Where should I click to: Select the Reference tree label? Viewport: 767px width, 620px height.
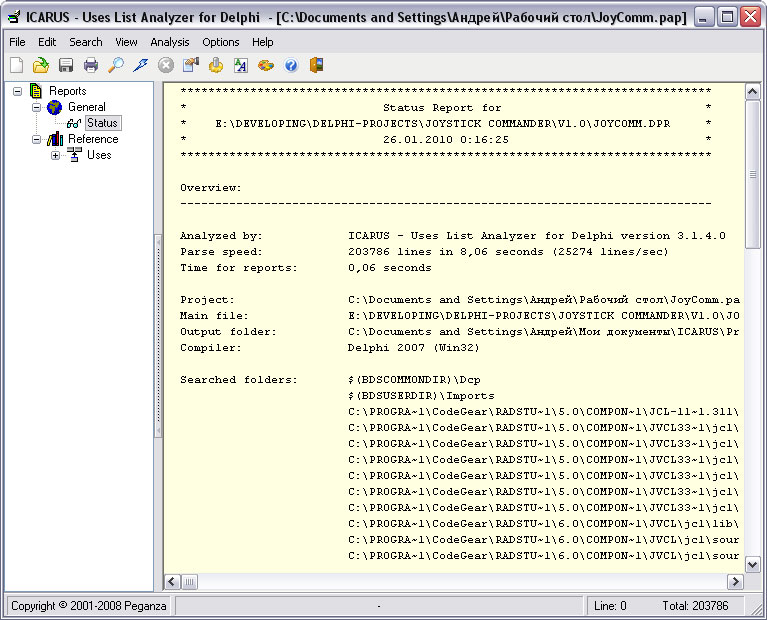tap(93, 139)
